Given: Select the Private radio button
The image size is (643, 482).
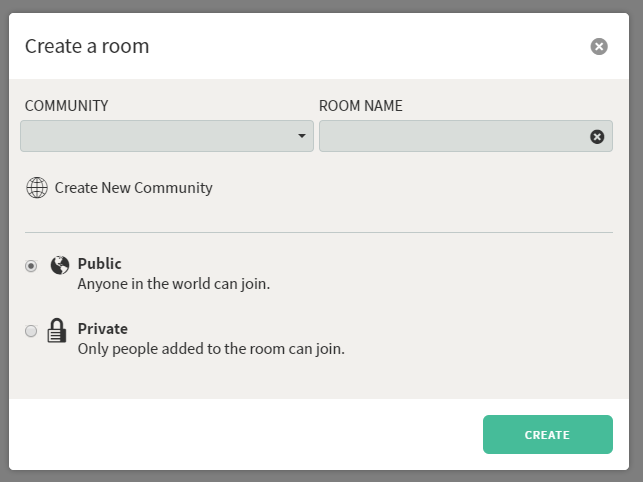Looking at the screenshot, I should click(31, 331).
